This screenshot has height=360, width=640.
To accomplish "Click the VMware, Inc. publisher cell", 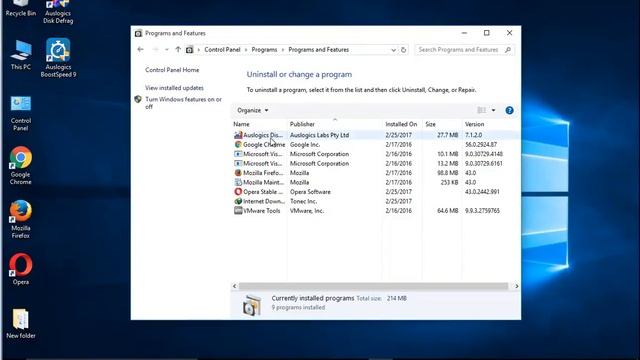I will (x=307, y=211).
